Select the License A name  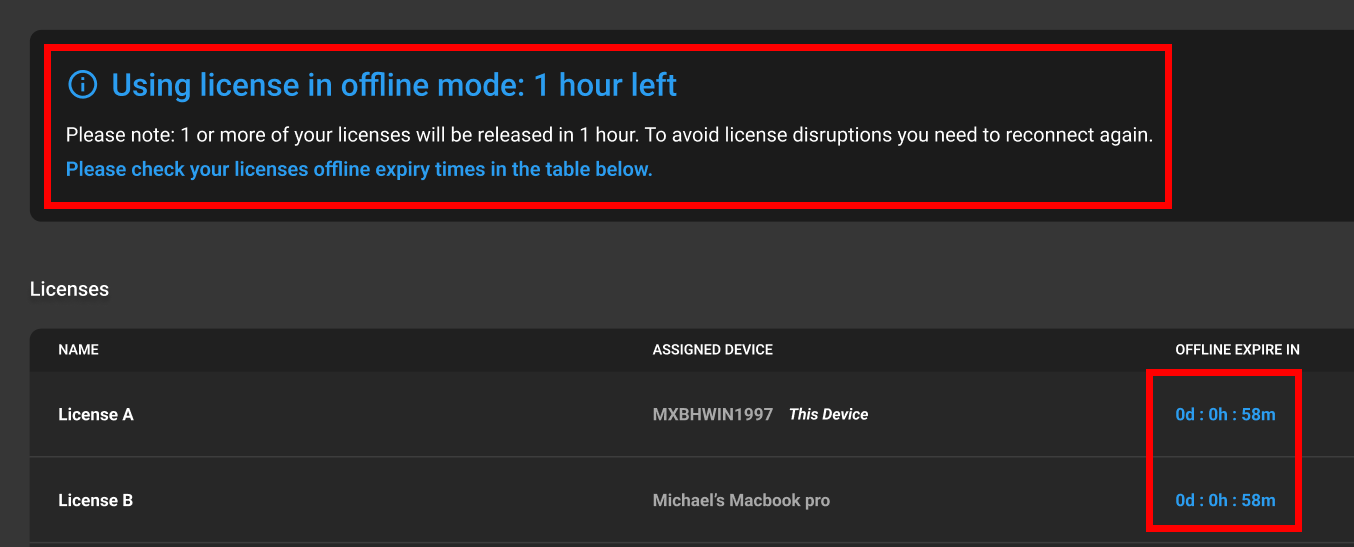point(96,414)
